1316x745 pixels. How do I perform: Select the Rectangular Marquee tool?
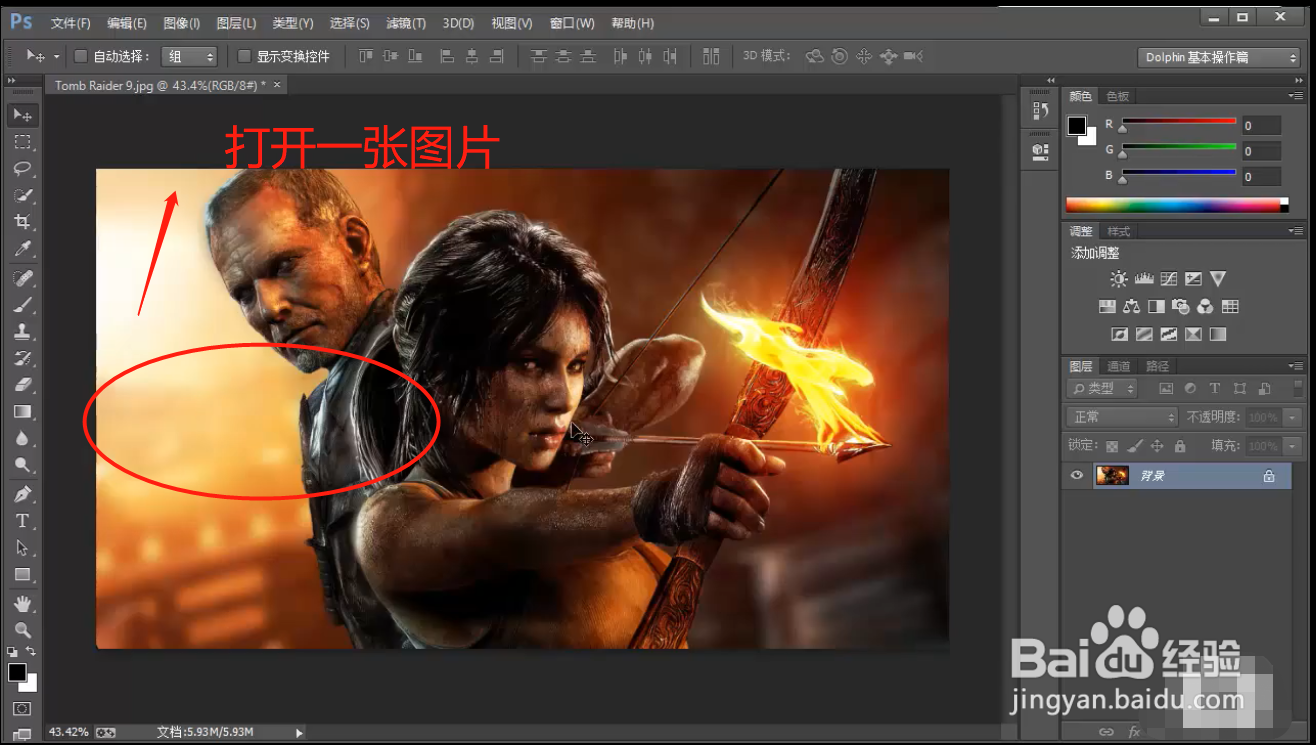22,142
